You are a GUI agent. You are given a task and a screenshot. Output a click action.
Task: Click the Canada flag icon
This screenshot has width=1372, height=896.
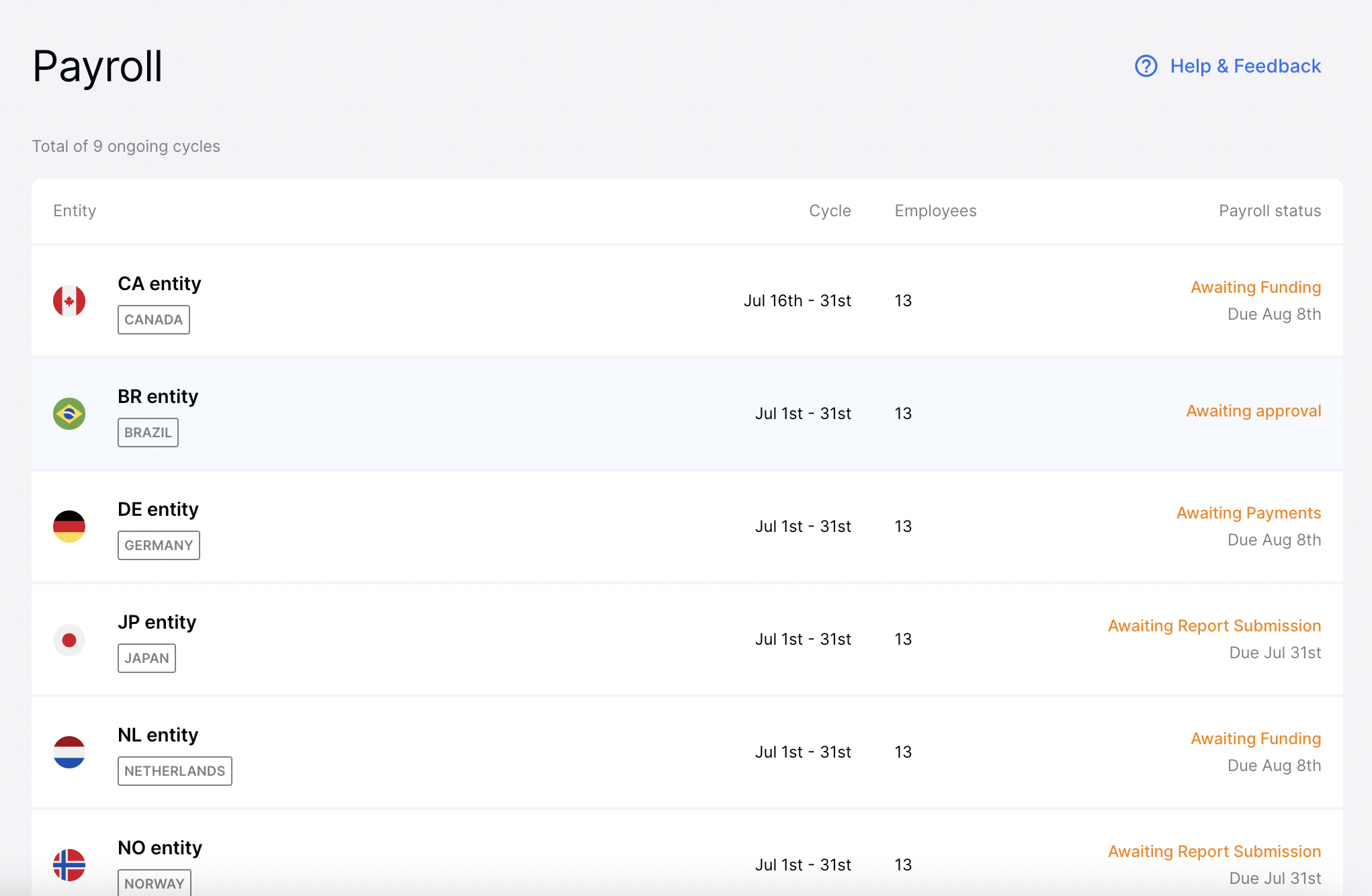click(x=70, y=301)
